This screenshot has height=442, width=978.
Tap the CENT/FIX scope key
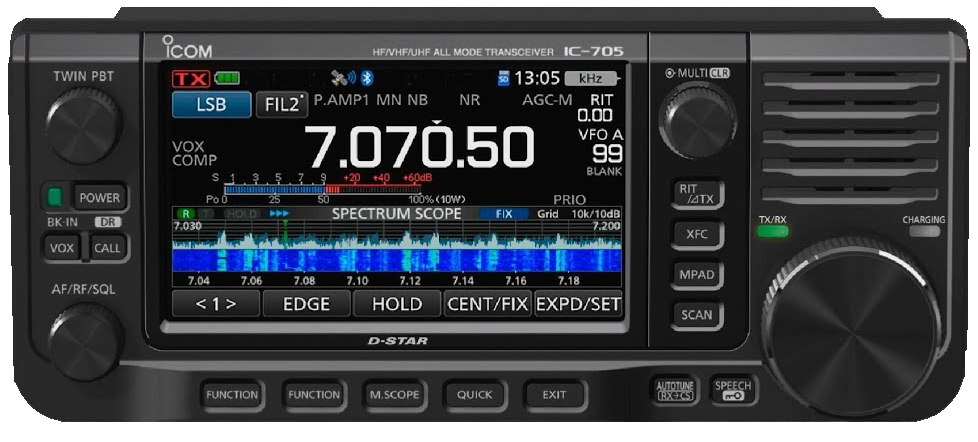[x=488, y=304]
